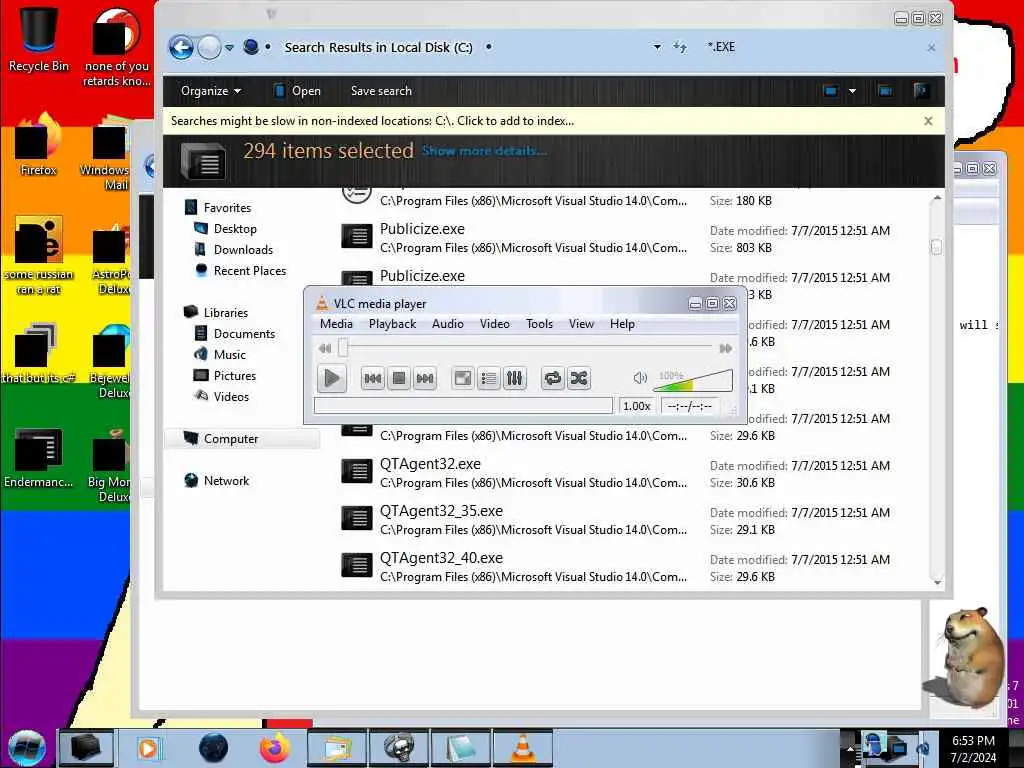Screen dimensions: 1024x768
Task: Click VLC cone icon in taskbar
Action: [522, 748]
